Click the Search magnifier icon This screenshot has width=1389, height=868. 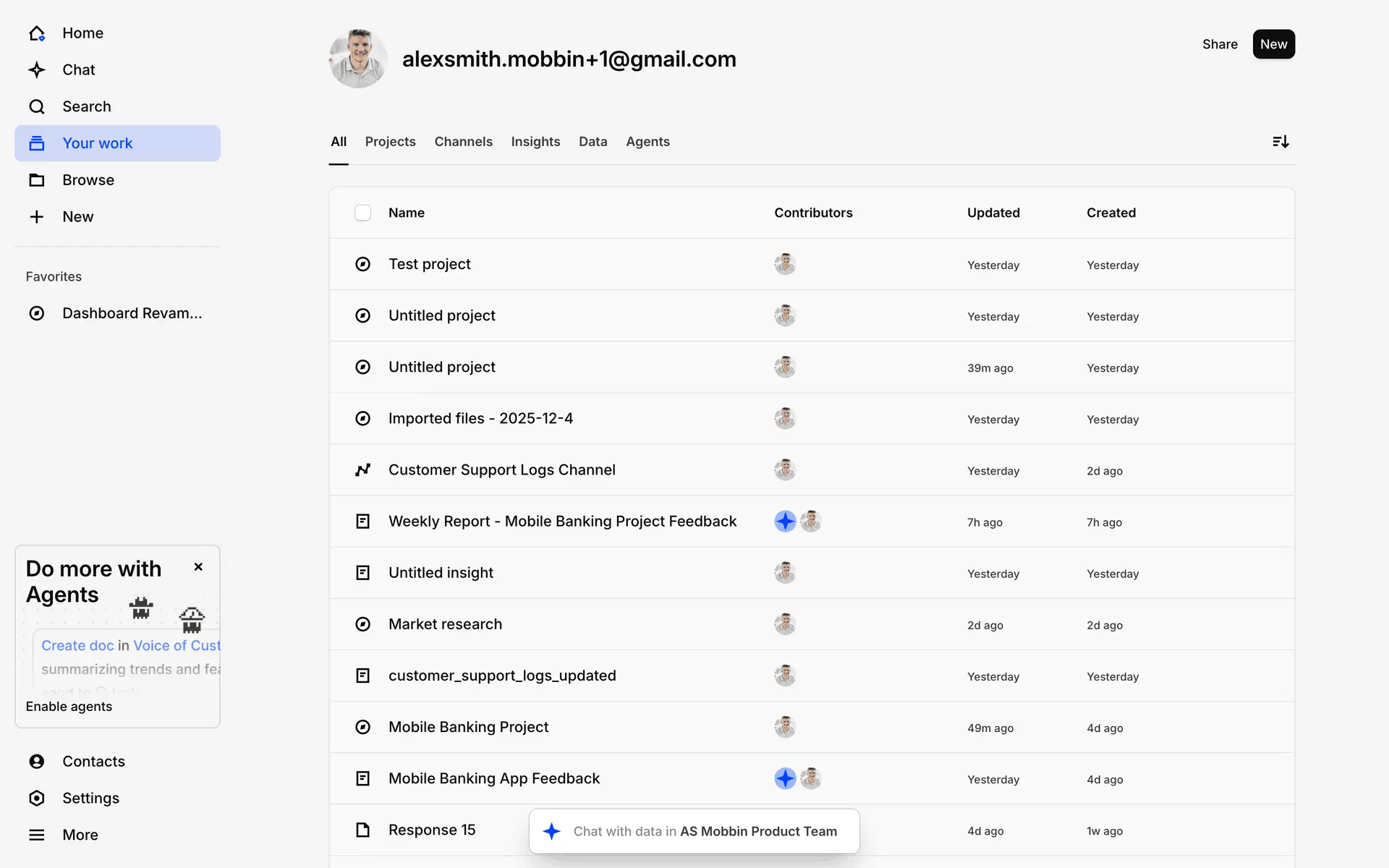37,107
